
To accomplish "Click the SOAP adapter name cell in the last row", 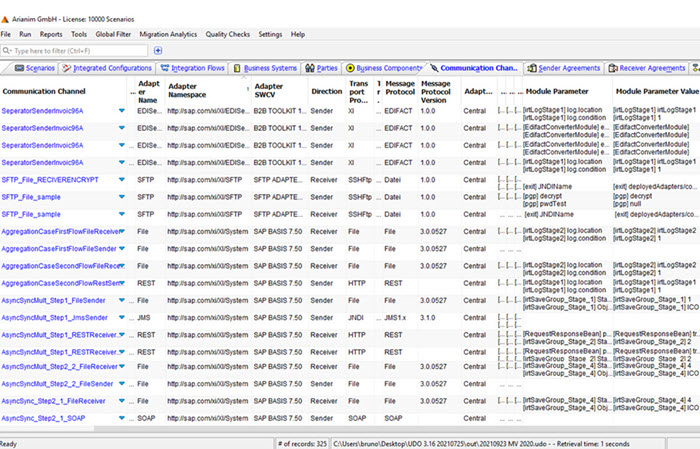I will (x=146, y=418).
